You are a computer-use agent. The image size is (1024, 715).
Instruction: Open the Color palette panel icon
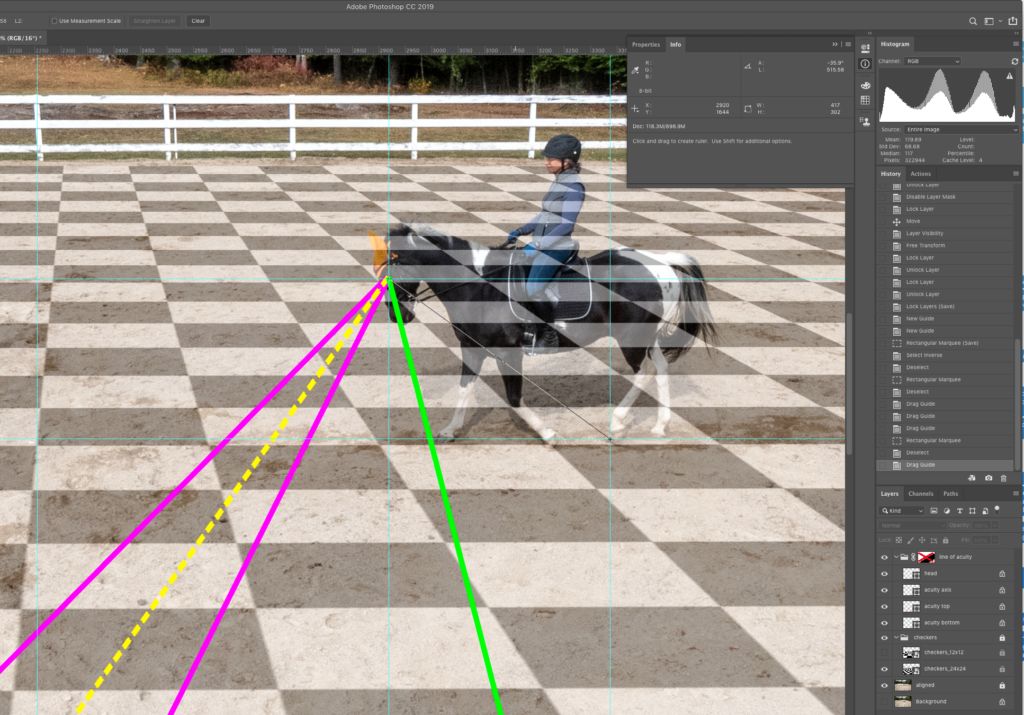865,86
